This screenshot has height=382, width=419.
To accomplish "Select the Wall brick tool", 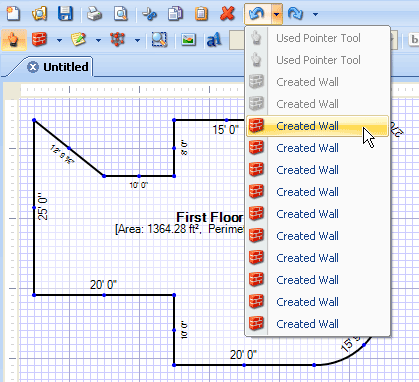I will tap(39, 40).
